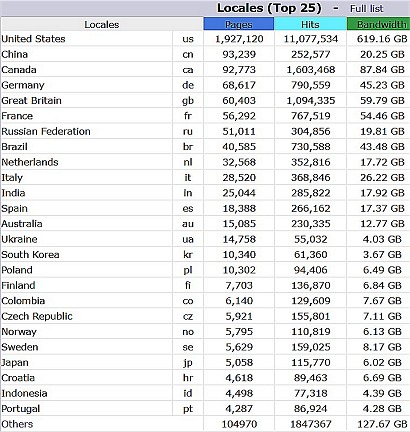Click Canada hits value 1,603,468
410x432 pixels.
coord(311,70)
